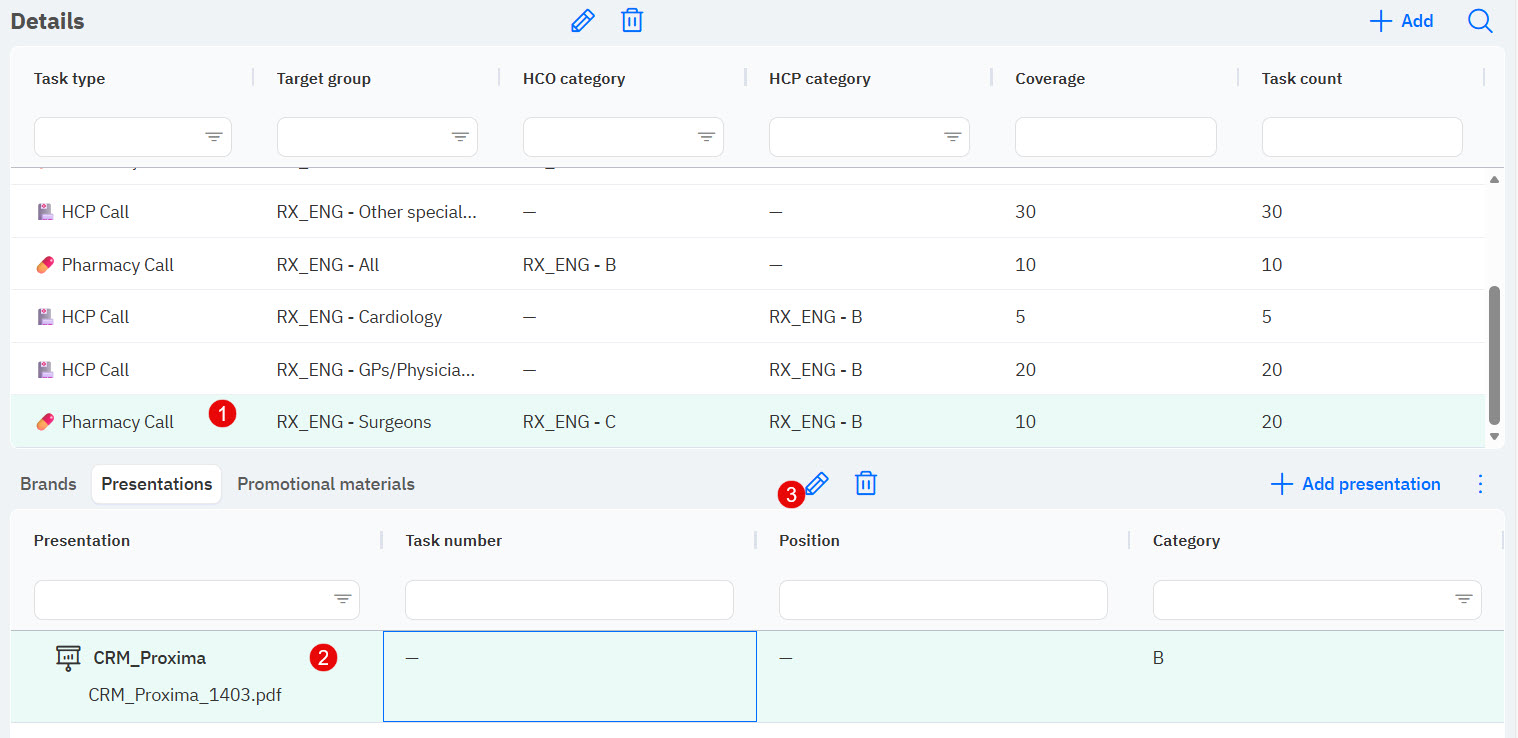The width and height of the screenshot is (1518, 738).
Task: Switch to the Promotional materials tab
Action: [326, 484]
